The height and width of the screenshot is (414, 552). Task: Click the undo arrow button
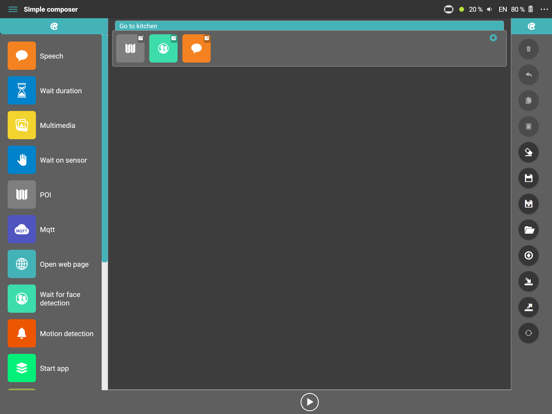point(528,75)
